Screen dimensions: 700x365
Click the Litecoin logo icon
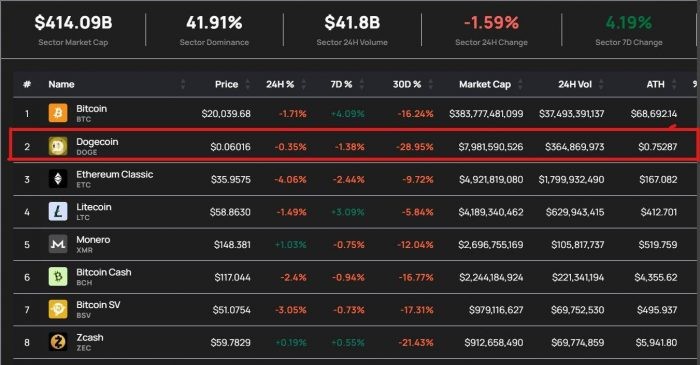coord(58,212)
